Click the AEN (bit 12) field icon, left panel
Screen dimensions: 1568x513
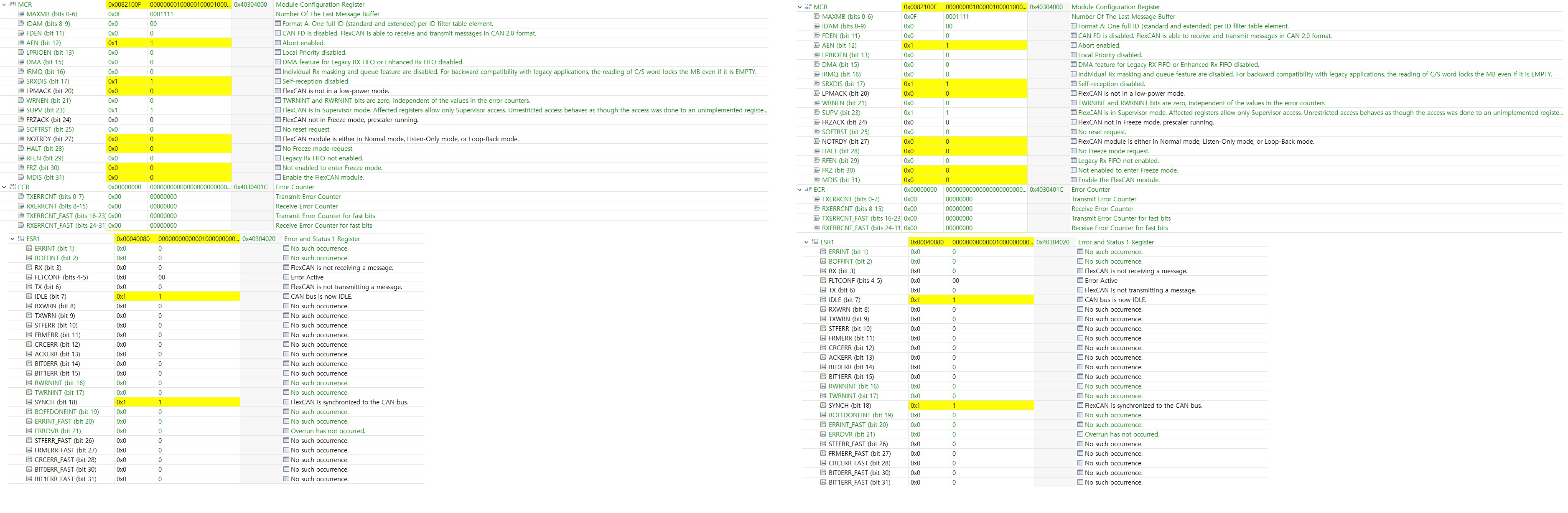pos(21,43)
